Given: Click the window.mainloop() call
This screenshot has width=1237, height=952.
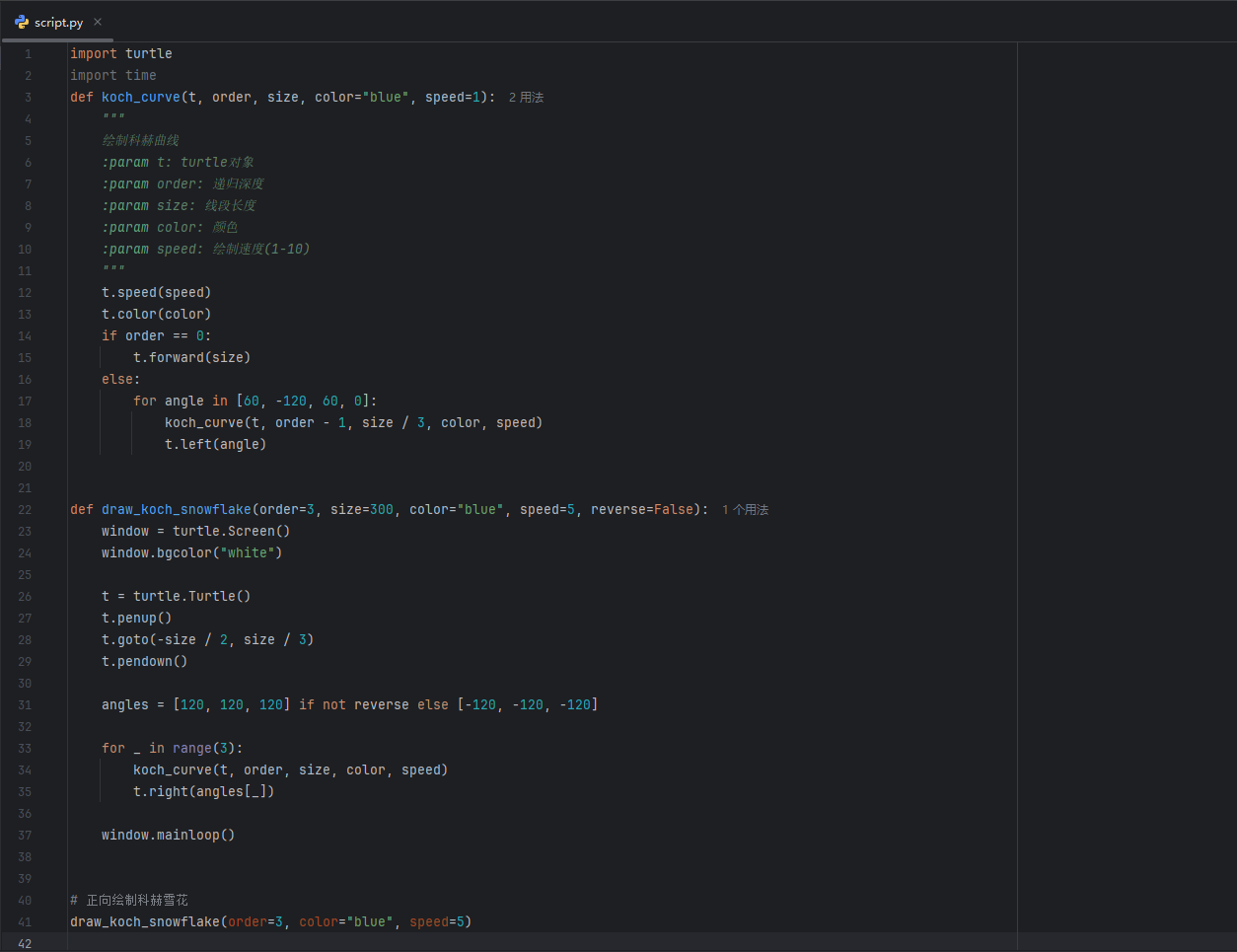Looking at the screenshot, I should click(x=168, y=836).
